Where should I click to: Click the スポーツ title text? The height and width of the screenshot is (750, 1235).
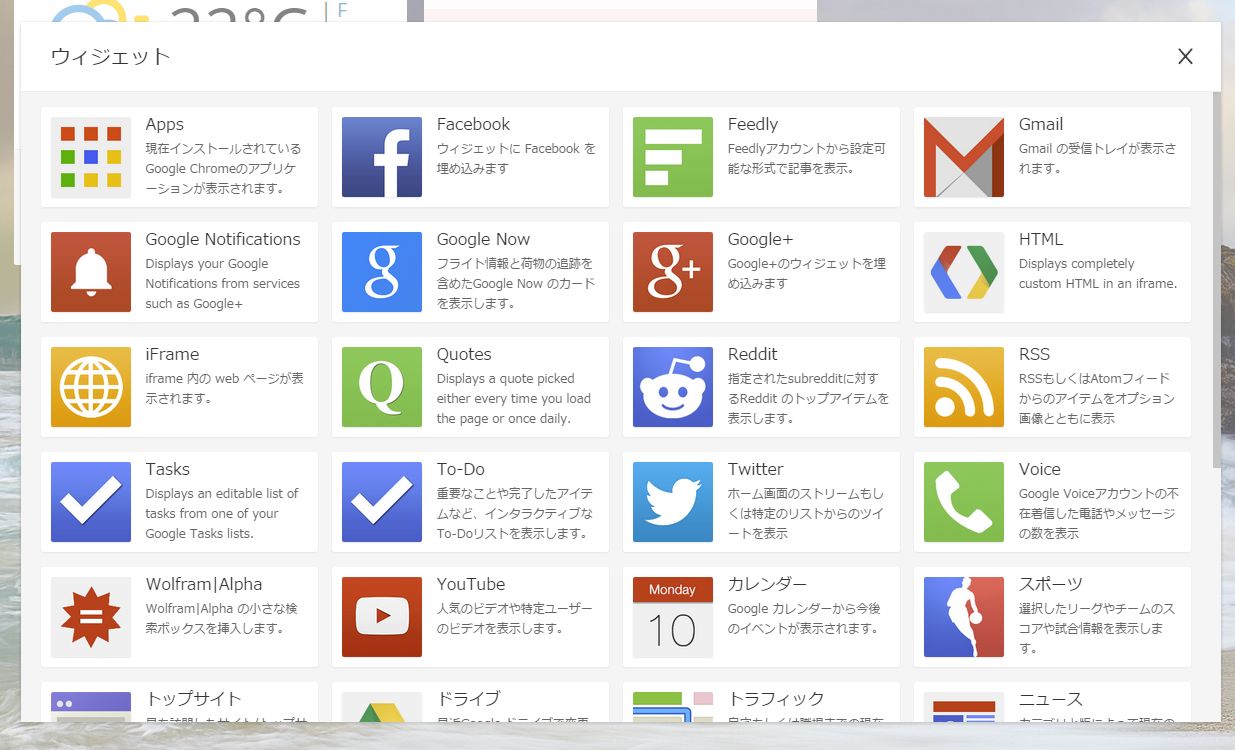[x=1051, y=584]
